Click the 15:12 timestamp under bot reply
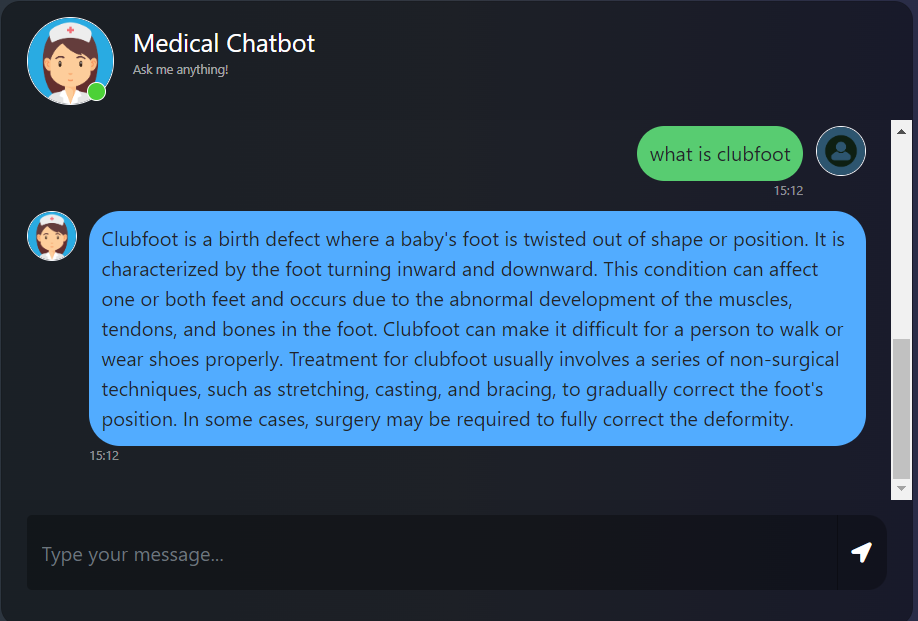Screen dimensions: 918x621 click(104, 456)
